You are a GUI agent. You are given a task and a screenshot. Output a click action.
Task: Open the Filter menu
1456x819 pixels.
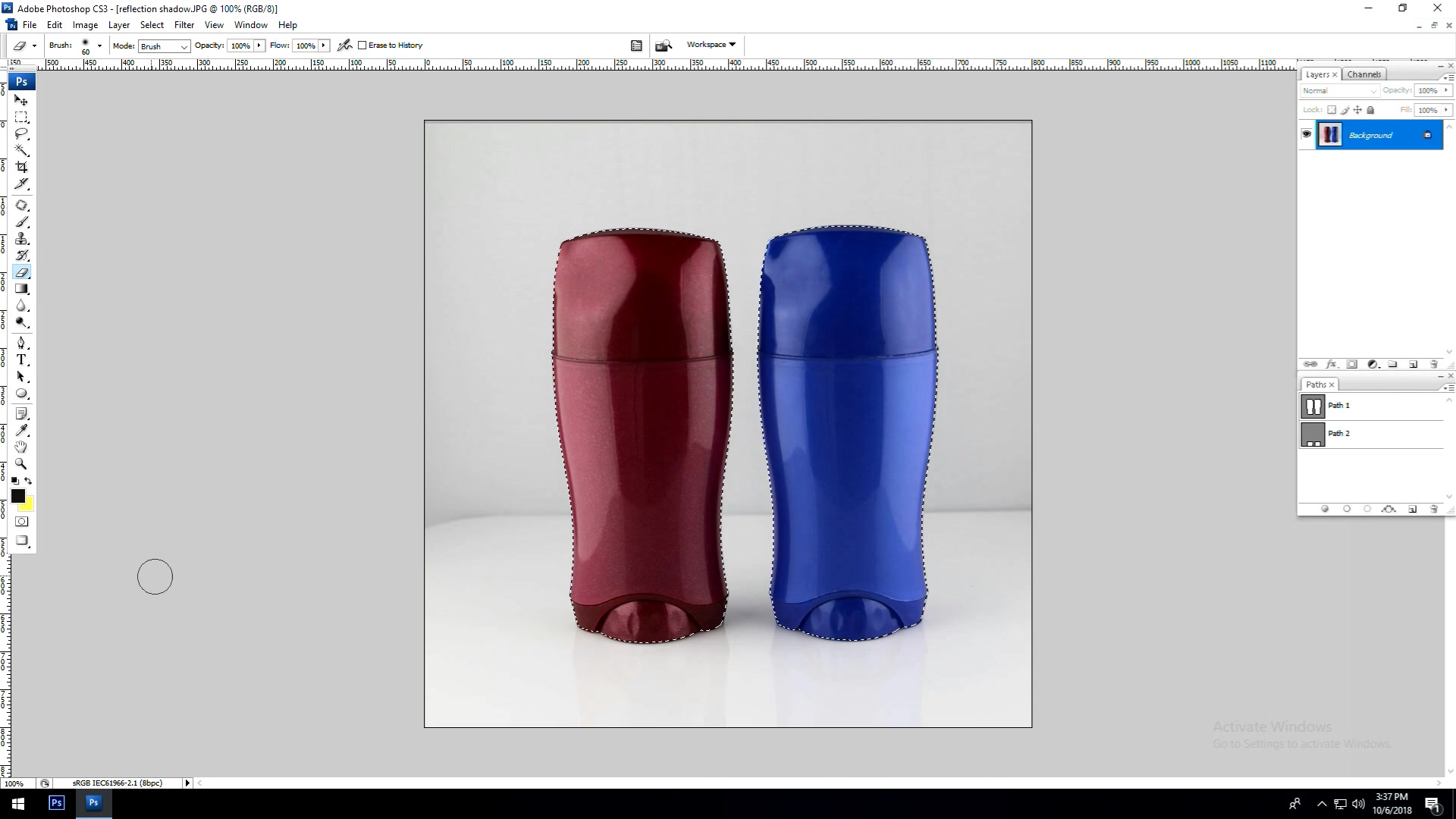point(184,25)
